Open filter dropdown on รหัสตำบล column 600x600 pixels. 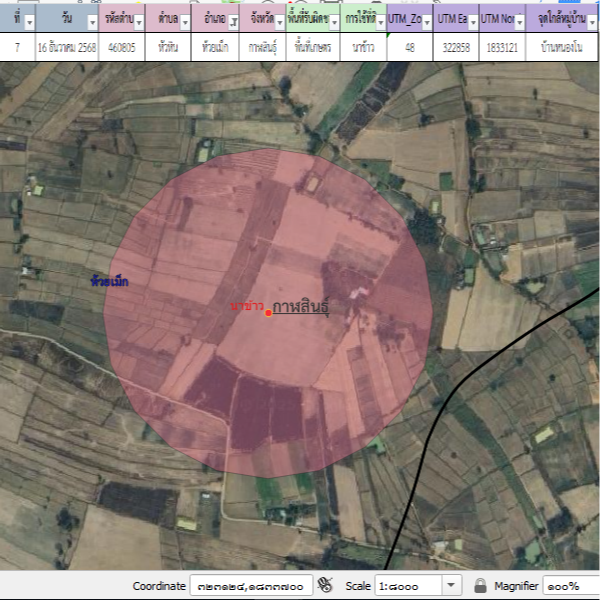pyautogui.click(x=139, y=21)
